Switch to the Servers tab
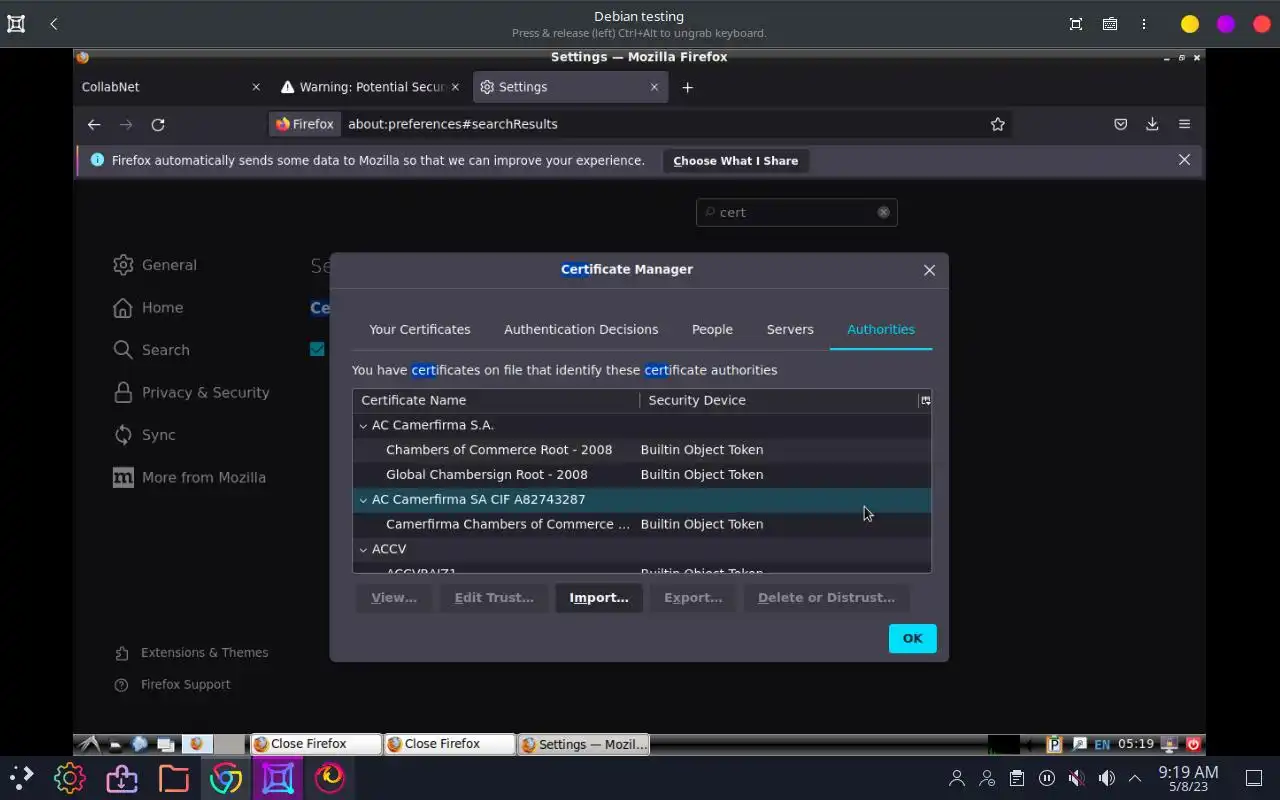1280x800 pixels. pyautogui.click(x=790, y=329)
